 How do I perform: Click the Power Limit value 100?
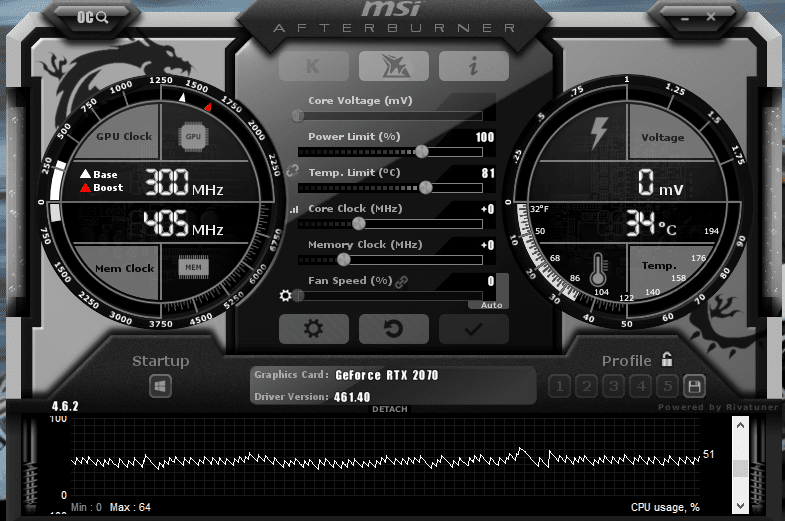click(484, 137)
